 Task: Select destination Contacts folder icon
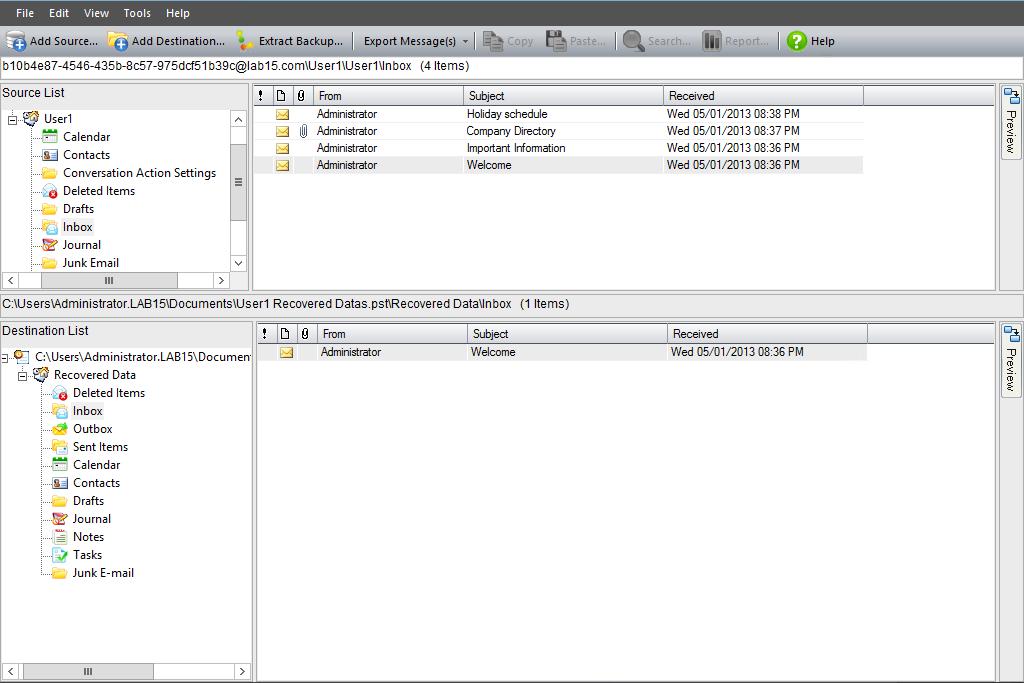click(x=60, y=483)
